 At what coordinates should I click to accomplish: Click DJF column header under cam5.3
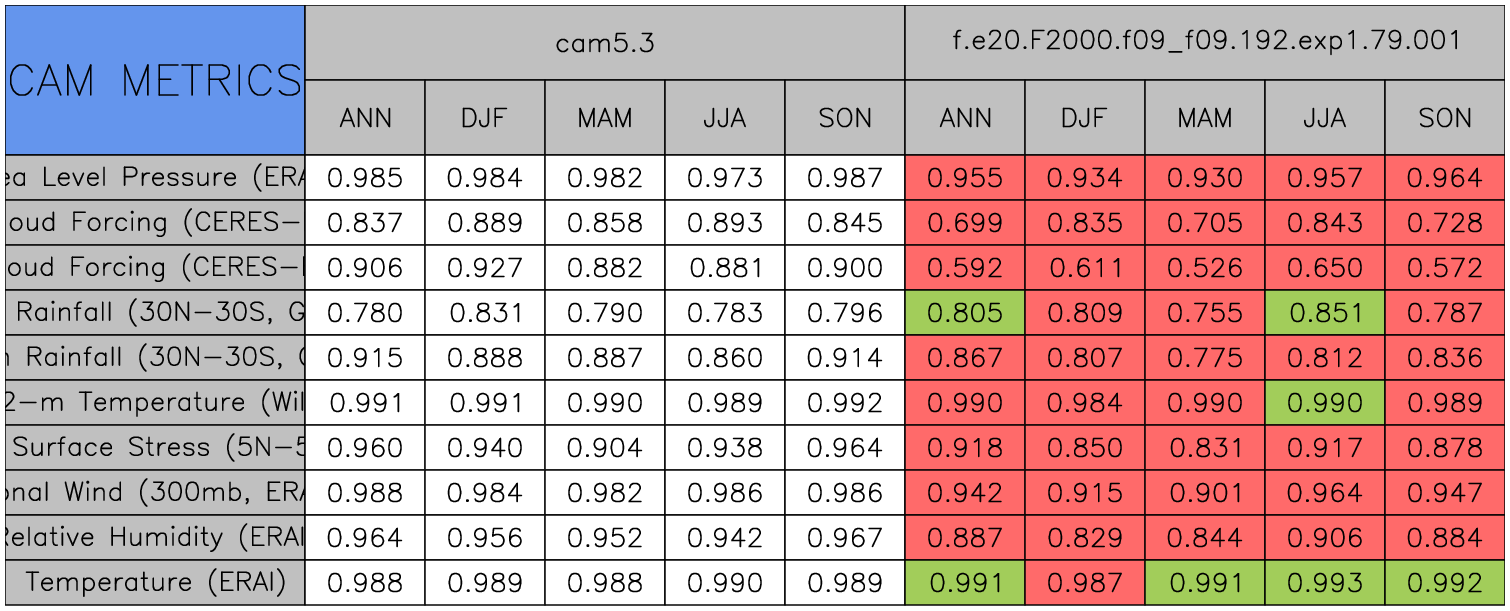pos(485,118)
